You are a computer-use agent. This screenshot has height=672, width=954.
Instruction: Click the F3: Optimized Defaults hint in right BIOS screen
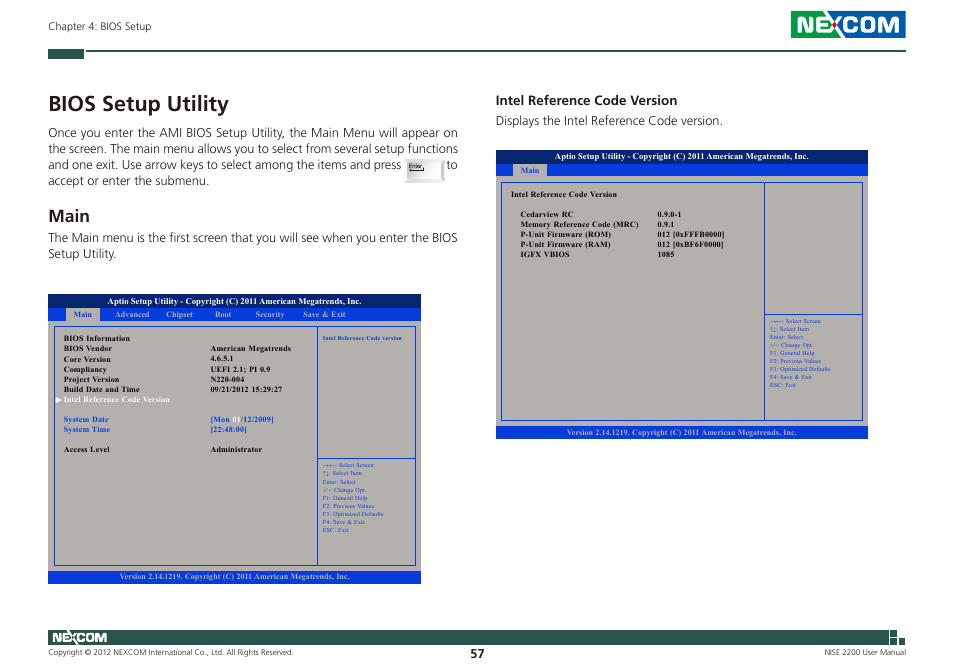800,369
